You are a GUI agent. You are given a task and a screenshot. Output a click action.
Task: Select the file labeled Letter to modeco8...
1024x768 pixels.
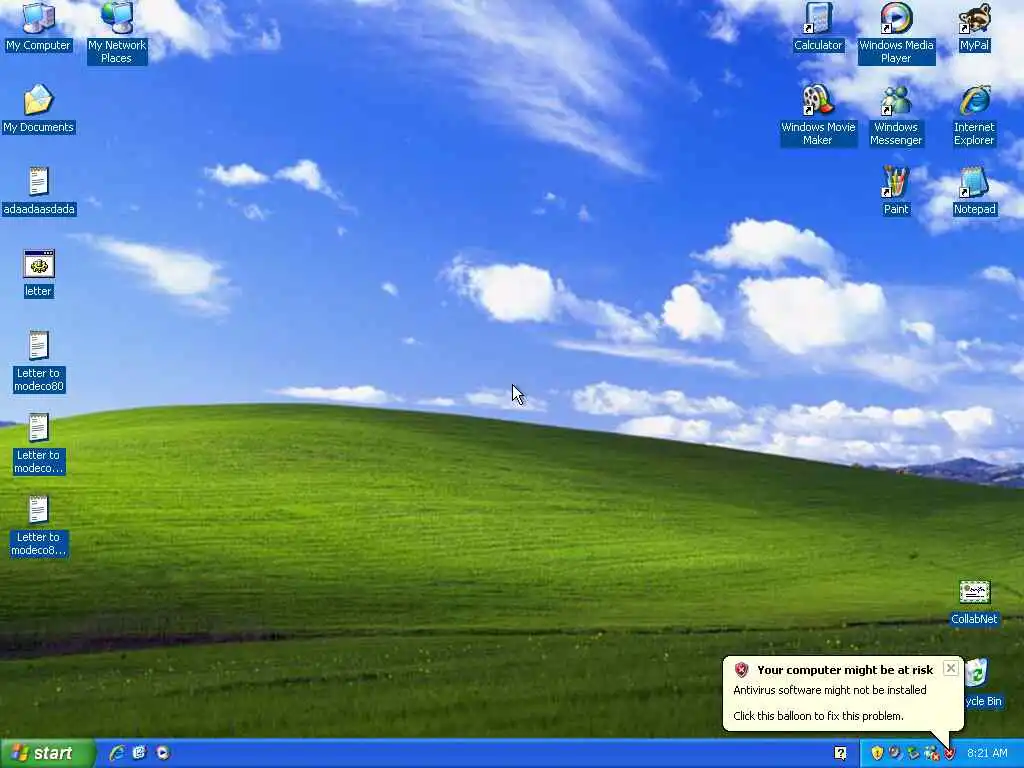tap(39, 525)
